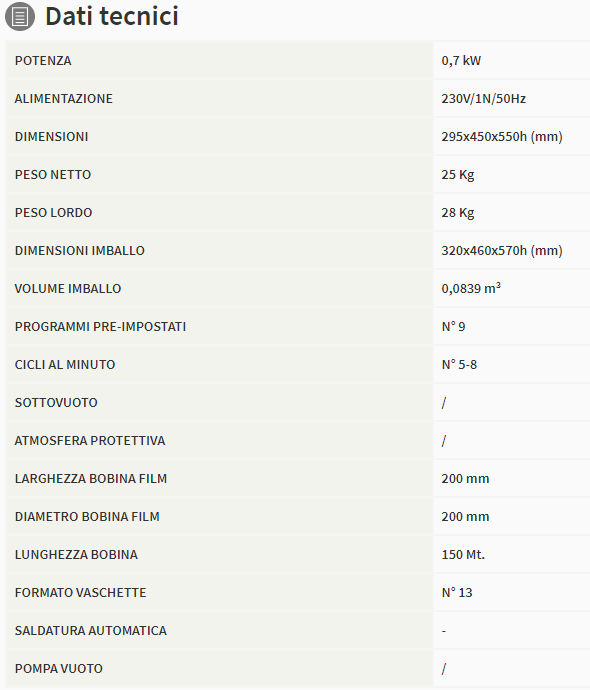Click the Dati tecnici document icon
The width and height of the screenshot is (590, 690).
coord(20,17)
